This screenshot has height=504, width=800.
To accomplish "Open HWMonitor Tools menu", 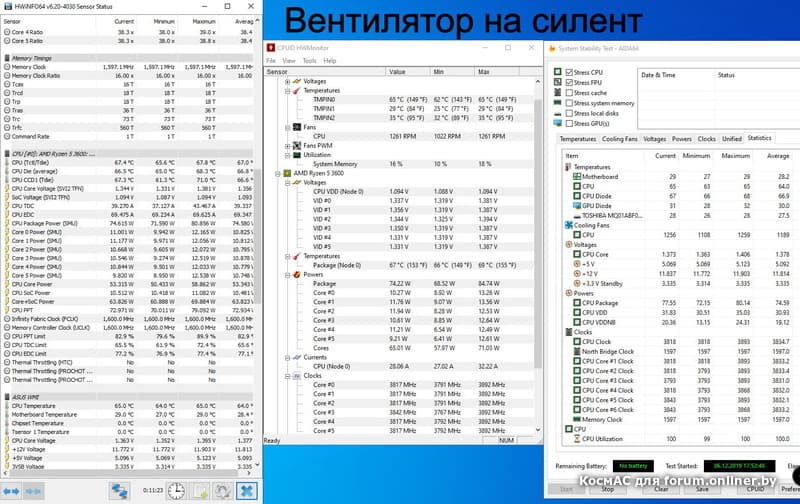I will pyautogui.click(x=310, y=61).
